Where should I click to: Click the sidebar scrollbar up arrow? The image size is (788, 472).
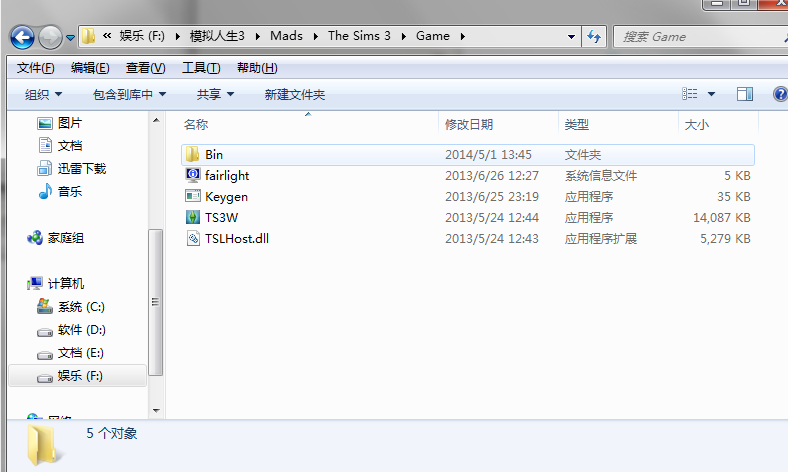coord(156,120)
